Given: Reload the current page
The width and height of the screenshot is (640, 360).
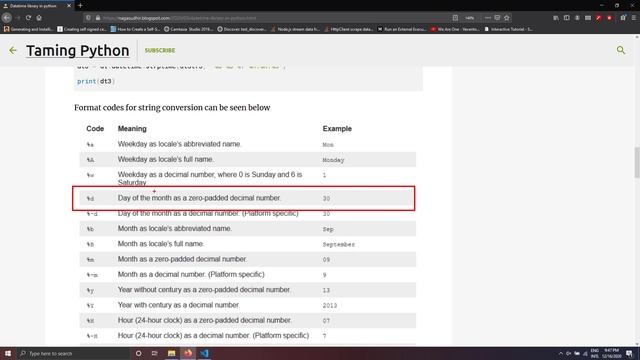Looking at the screenshot, I should 28,18.
